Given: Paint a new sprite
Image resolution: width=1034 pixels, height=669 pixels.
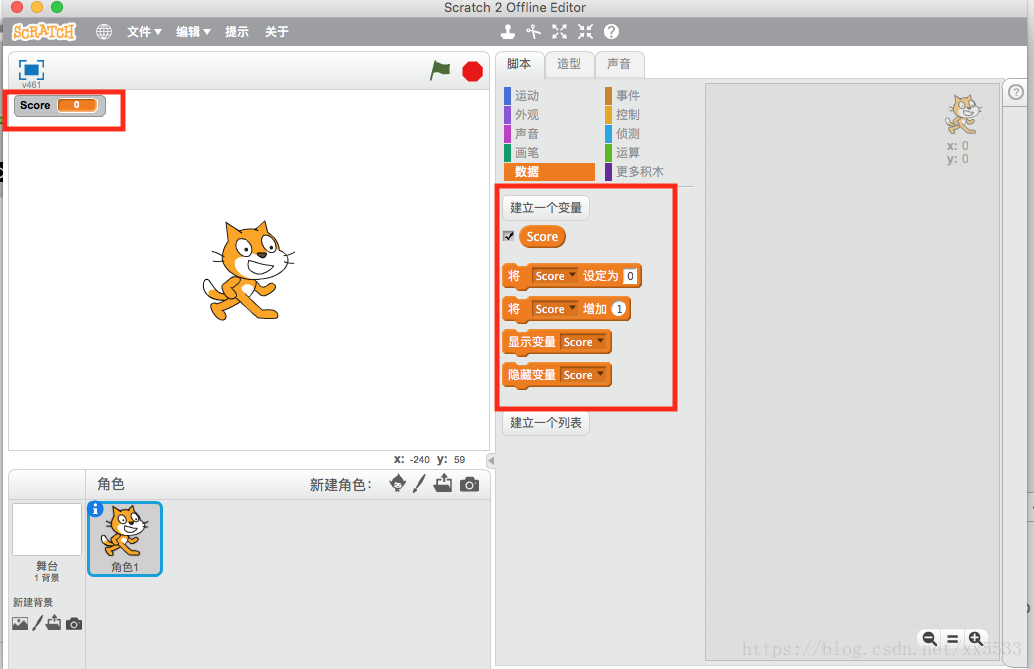Looking at the screenshot, I should [x=419, y=484].
